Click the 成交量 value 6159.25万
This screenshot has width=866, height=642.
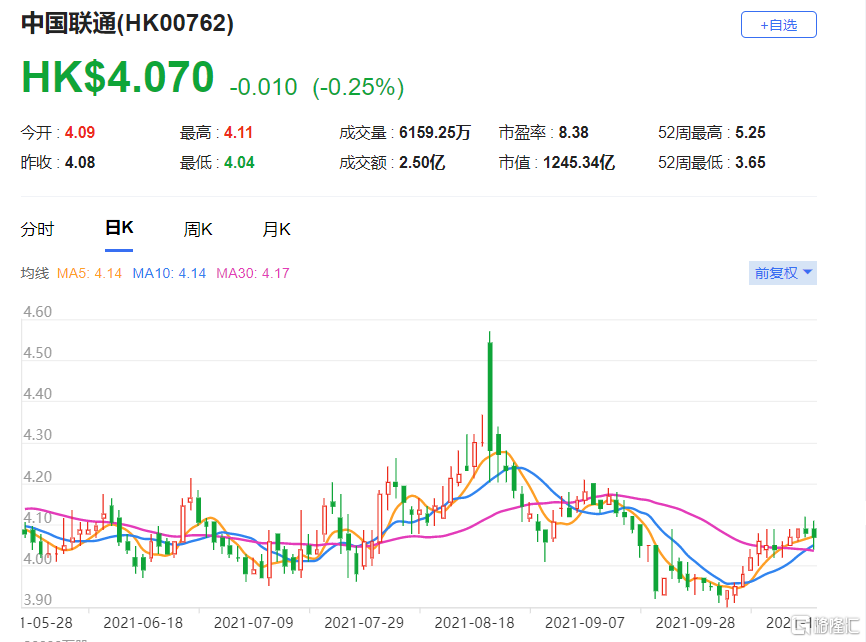[x=435, y=132]
